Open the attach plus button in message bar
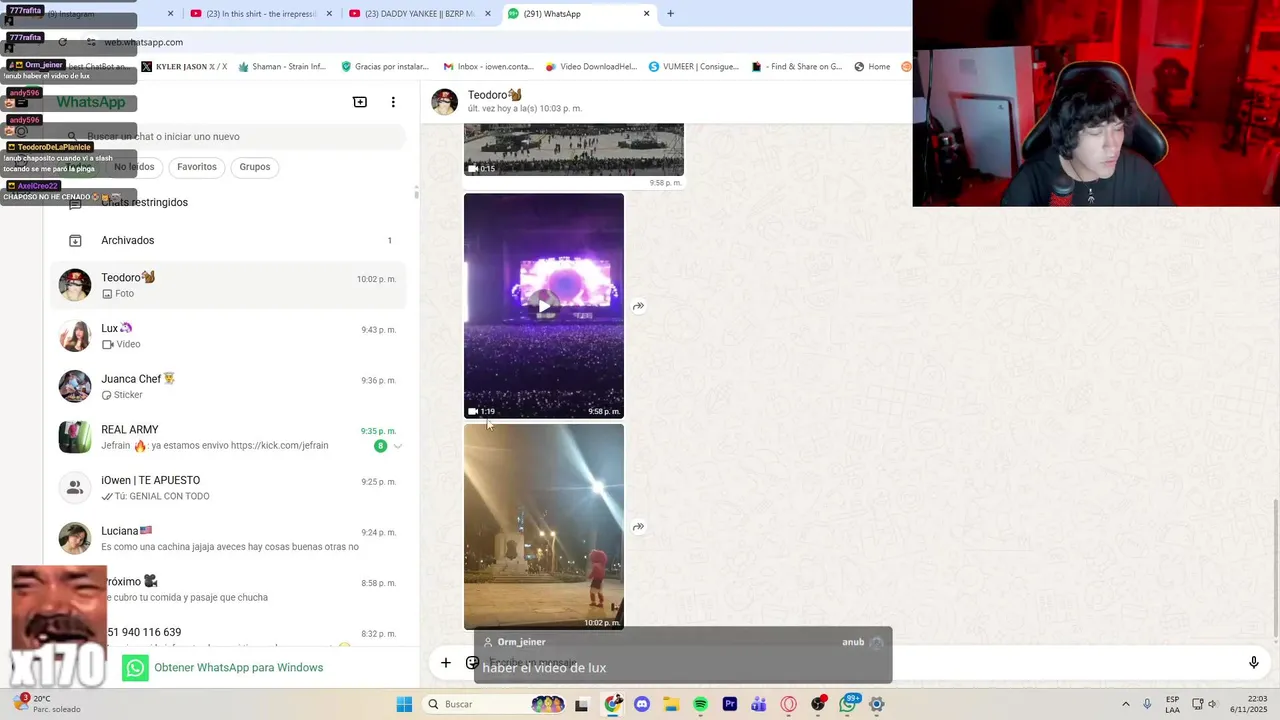The height and width of the screenshot is (720, 1280). tap(446, 662)
